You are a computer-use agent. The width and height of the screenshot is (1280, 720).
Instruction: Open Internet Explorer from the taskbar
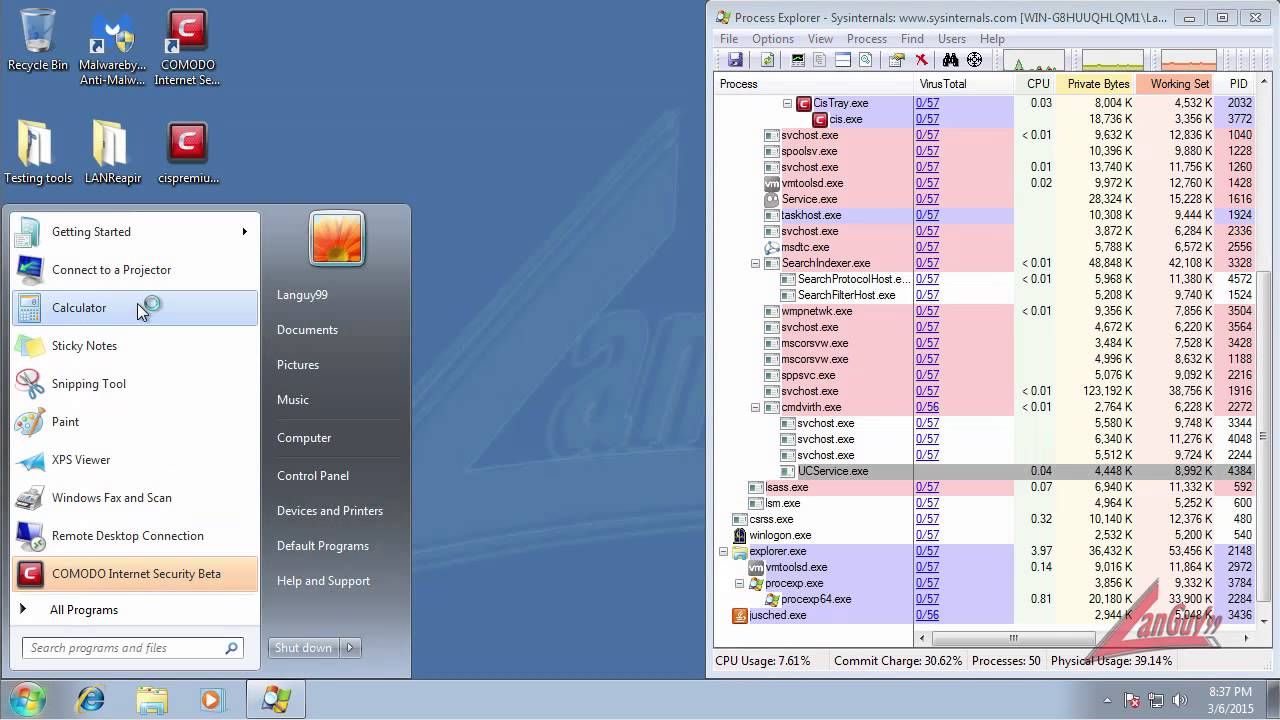tap(90, 699)
